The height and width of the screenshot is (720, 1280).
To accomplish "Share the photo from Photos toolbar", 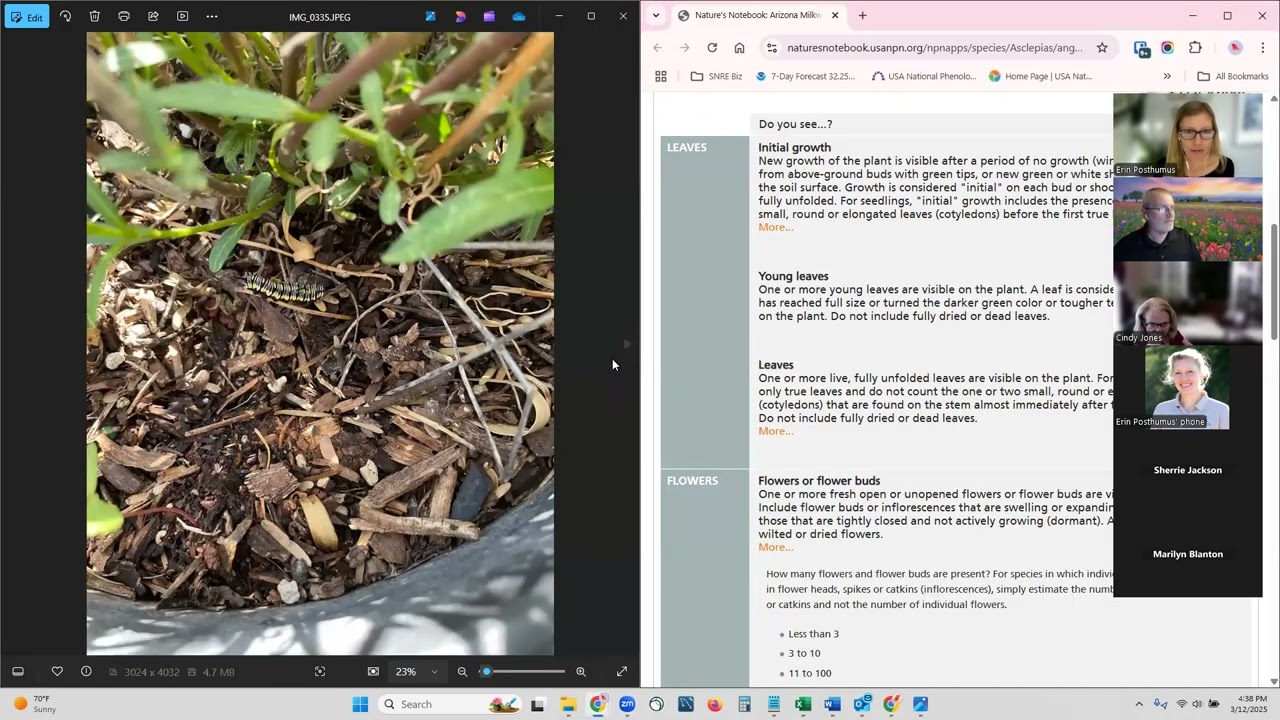I will 153,17.
